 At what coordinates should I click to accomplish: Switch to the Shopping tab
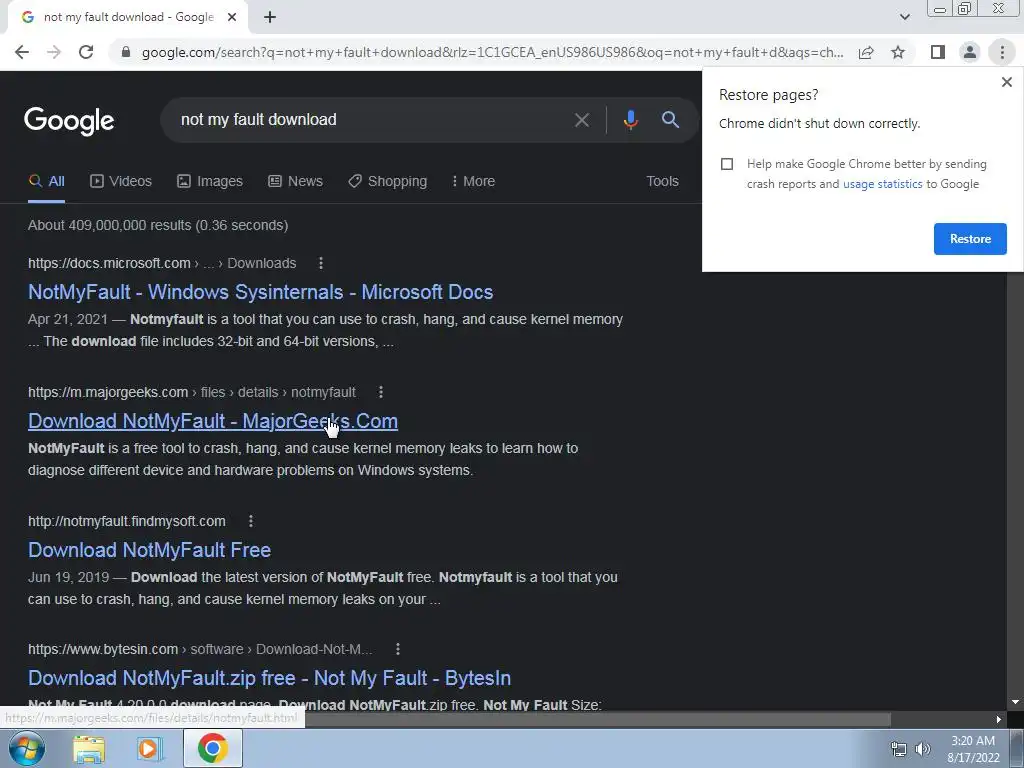point(387,182)
